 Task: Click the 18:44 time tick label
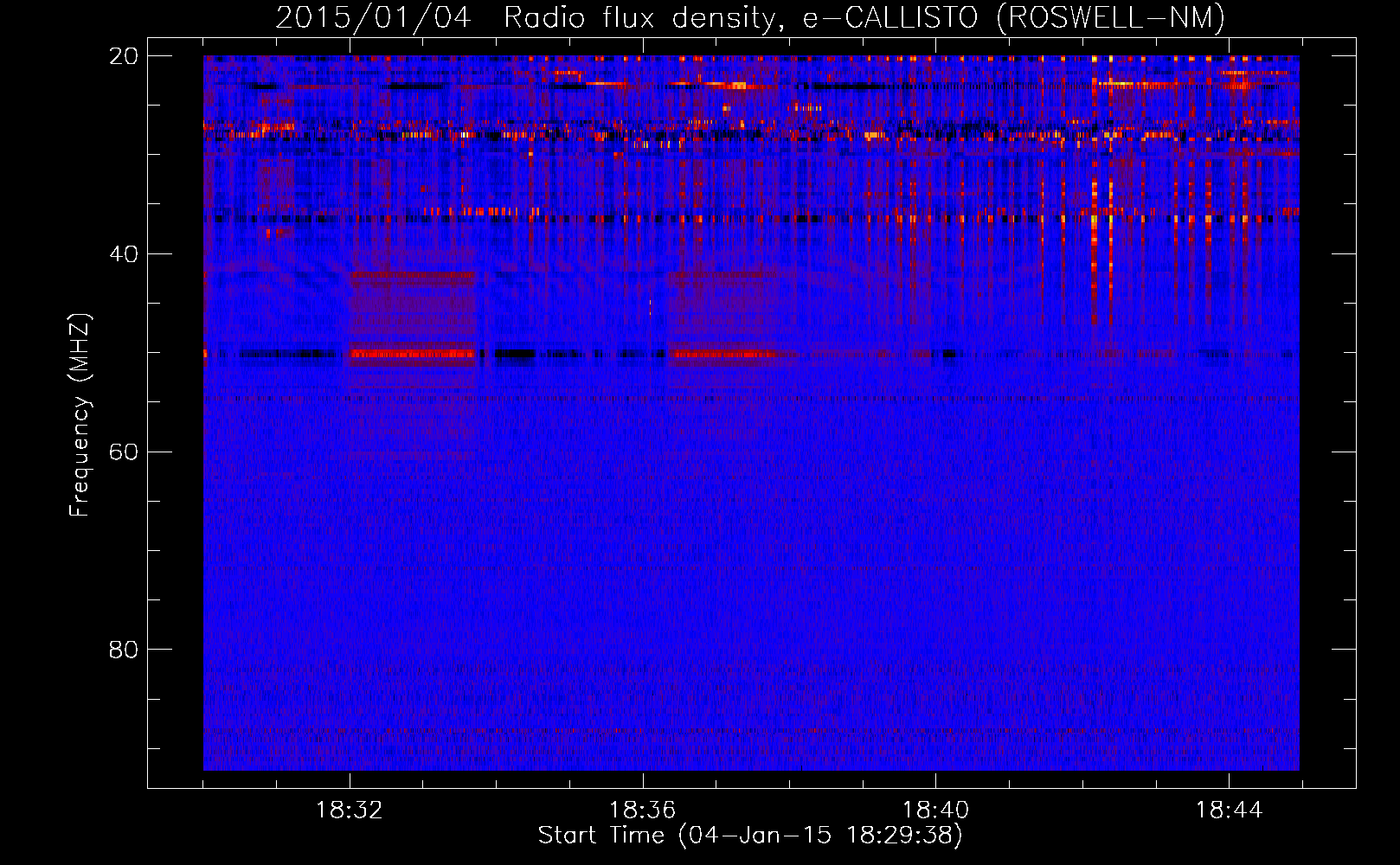tap(1229, 811)
